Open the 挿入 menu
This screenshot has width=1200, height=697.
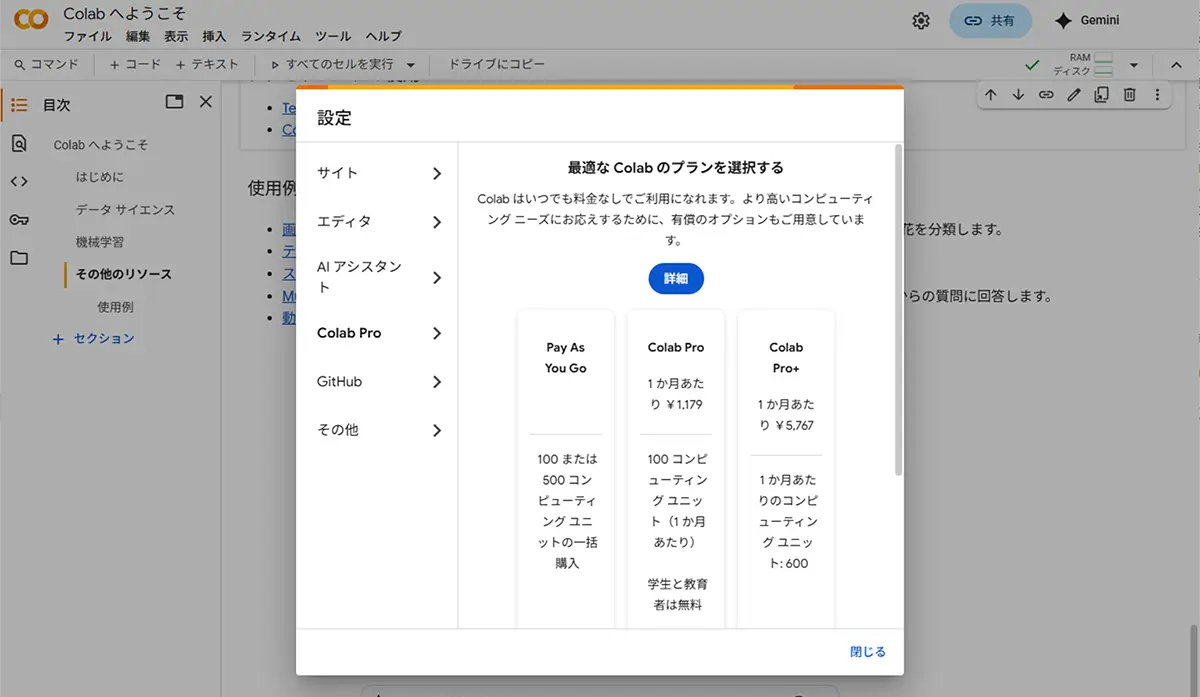(214, 36)
